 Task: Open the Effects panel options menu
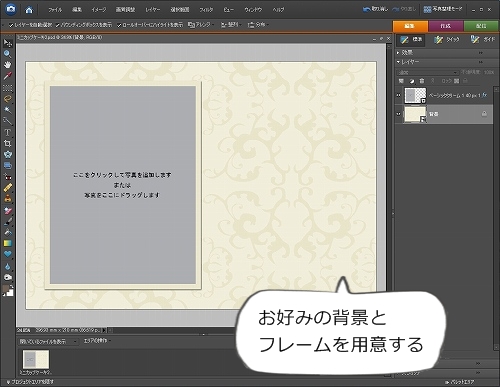[x=481, y=53]
